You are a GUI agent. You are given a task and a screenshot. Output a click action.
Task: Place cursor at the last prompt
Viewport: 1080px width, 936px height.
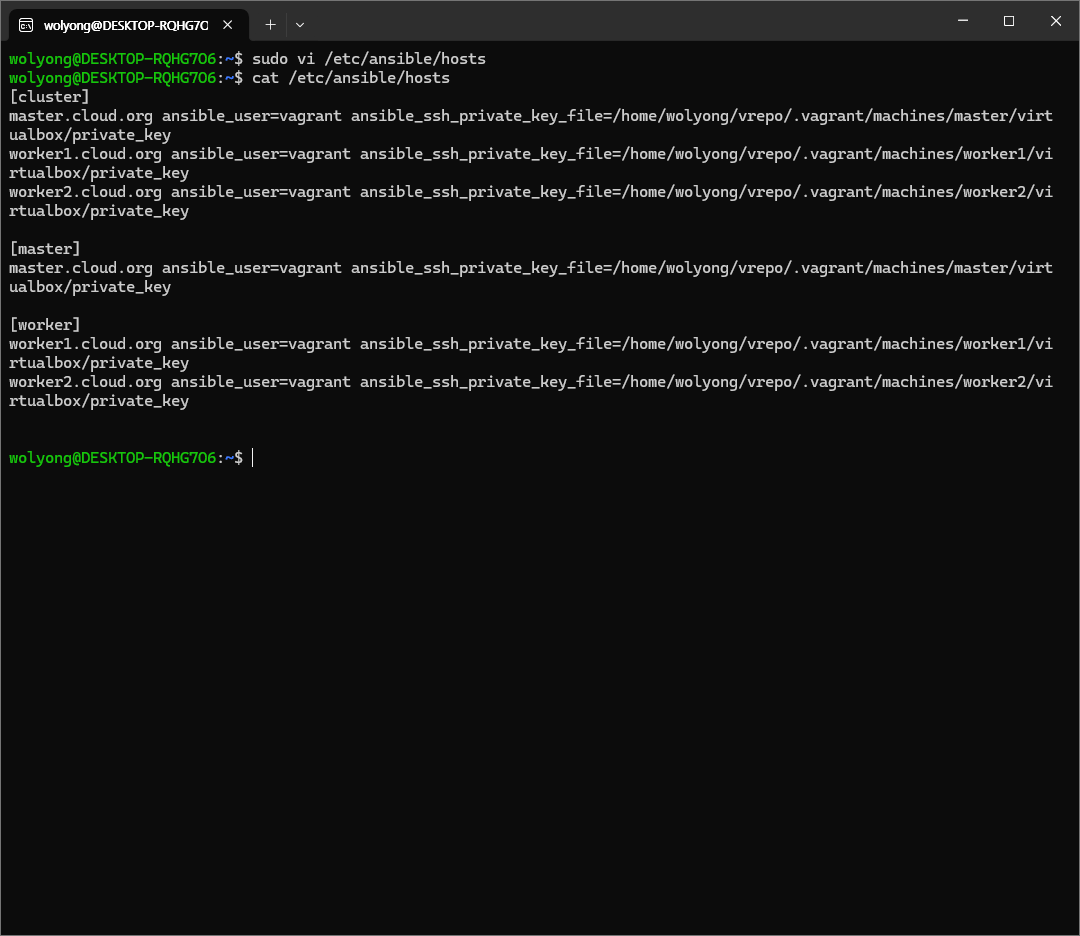tap(253, 458)
